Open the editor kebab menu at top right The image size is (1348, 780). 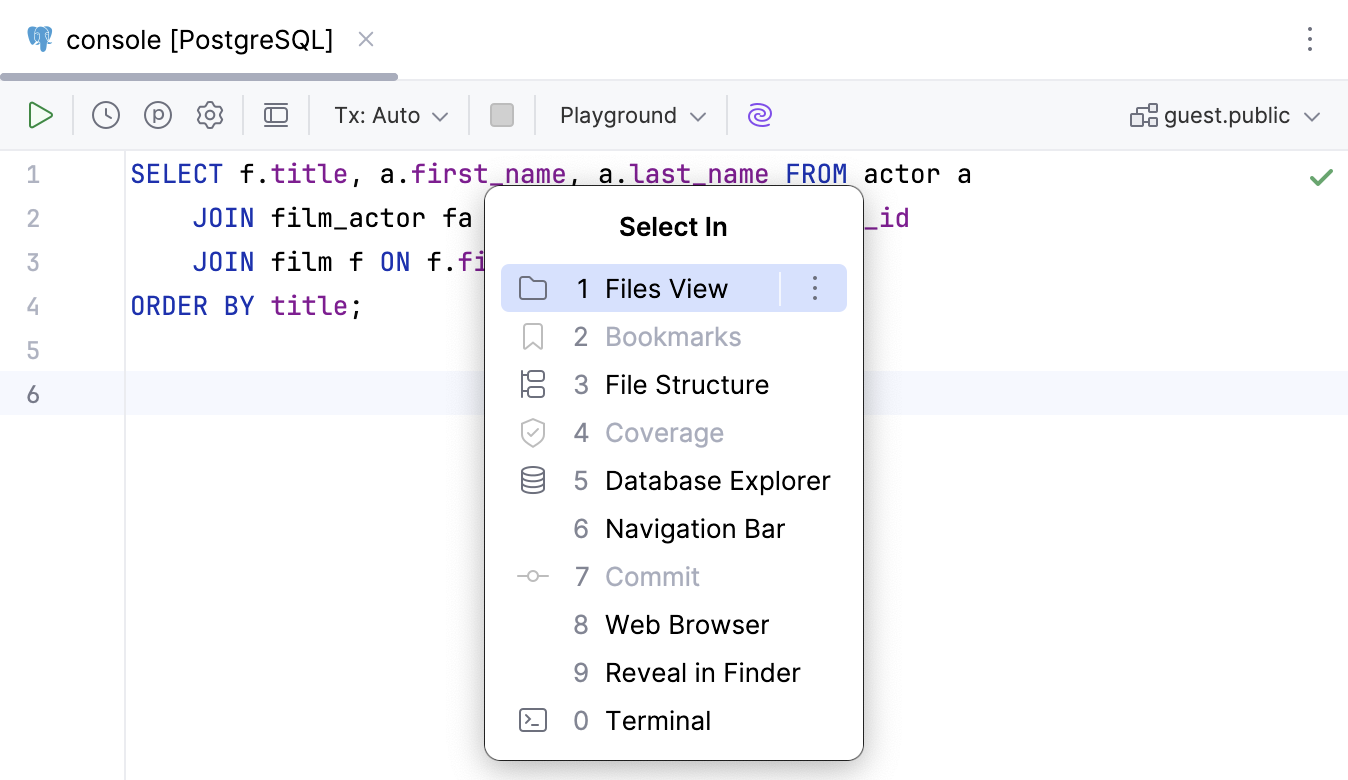1310,39
